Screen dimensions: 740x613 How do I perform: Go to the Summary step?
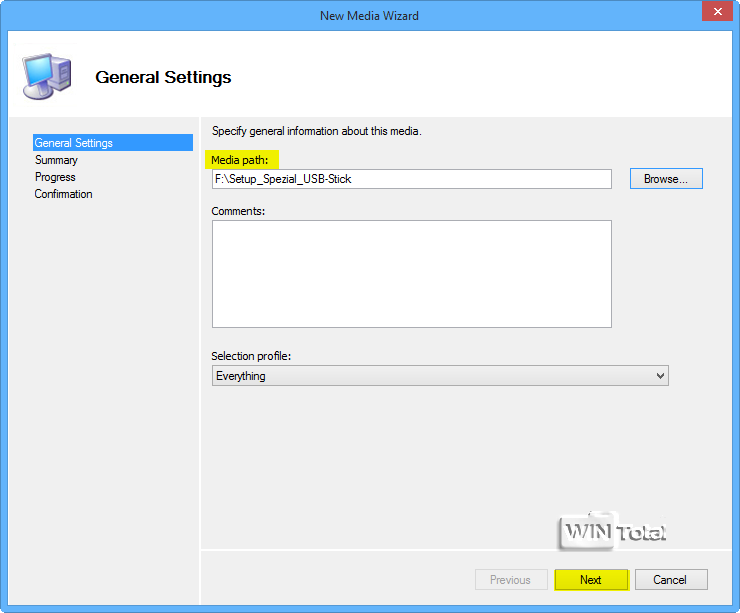56,160
